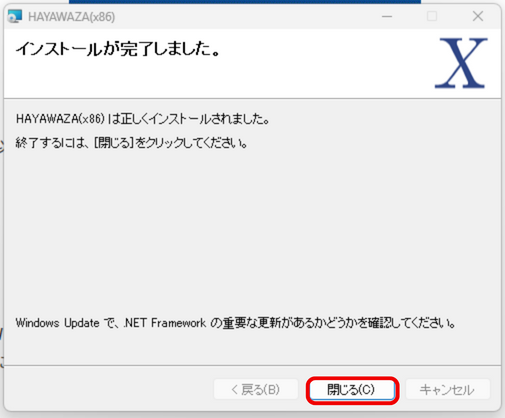Click the heading インストールが完了しました。
Screen dimensions: 505x418
tap(118, 49)
